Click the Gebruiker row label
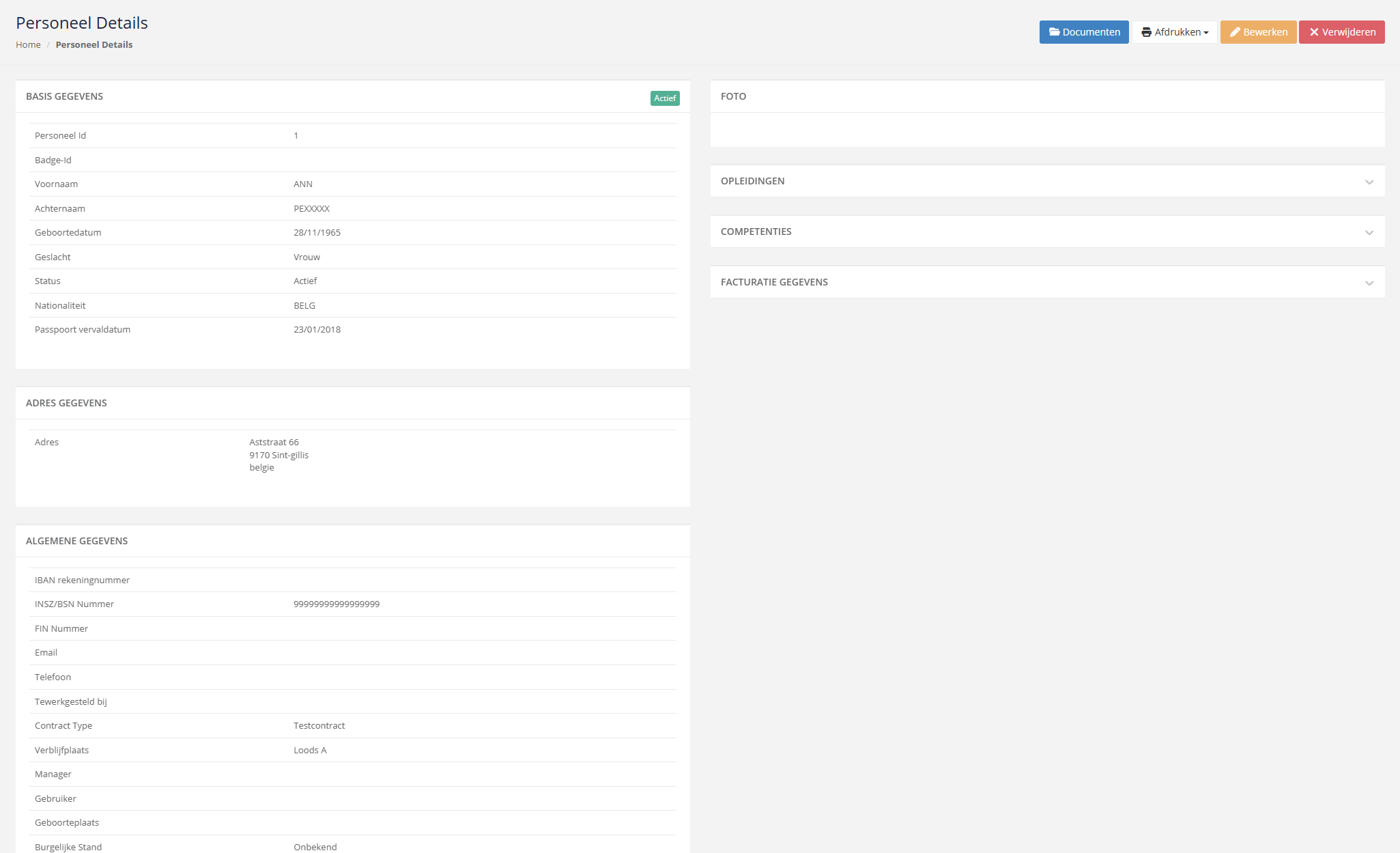This screenshot has height=853, width=1400. [55, 799]
